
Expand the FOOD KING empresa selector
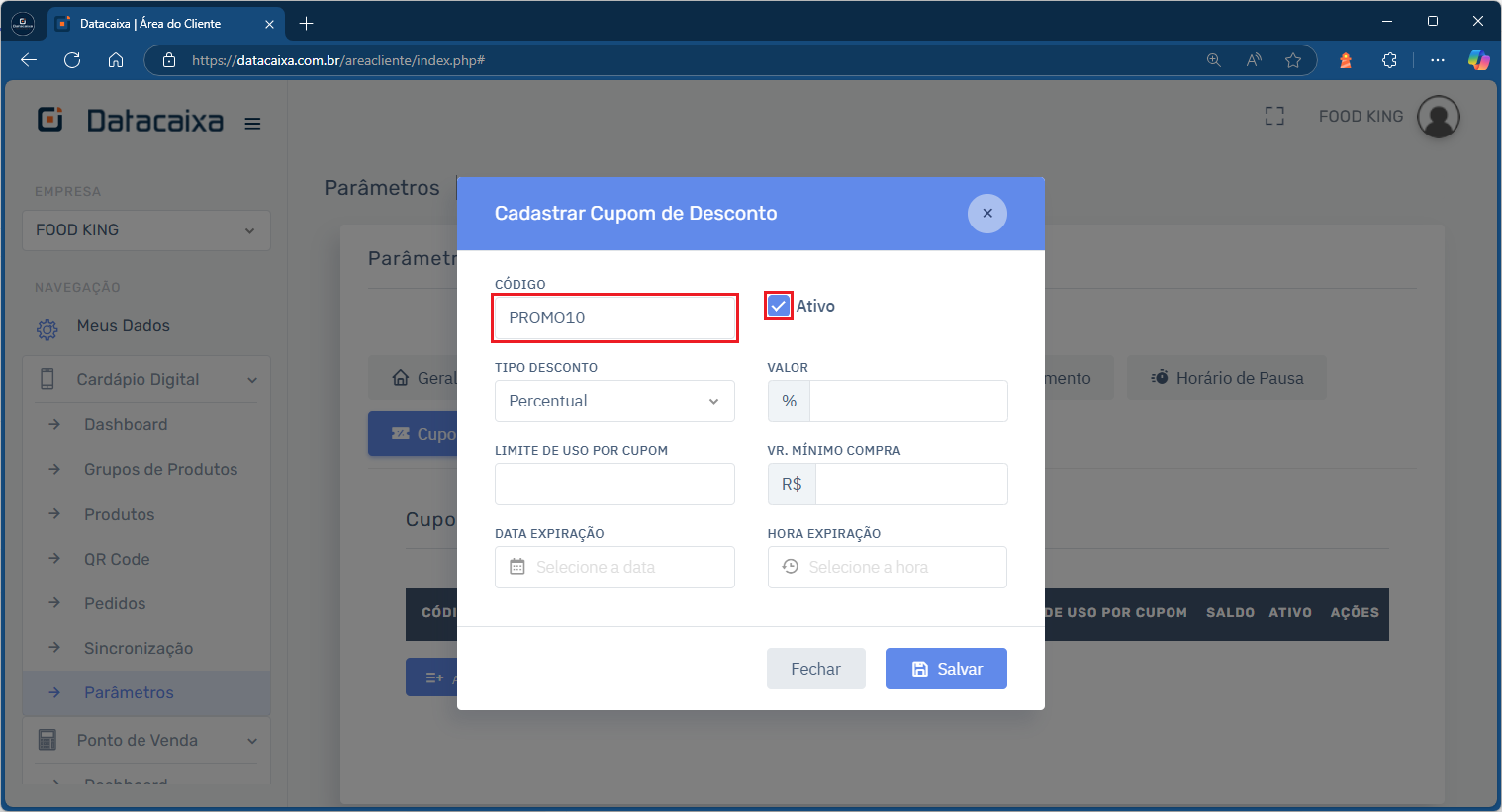146,230
